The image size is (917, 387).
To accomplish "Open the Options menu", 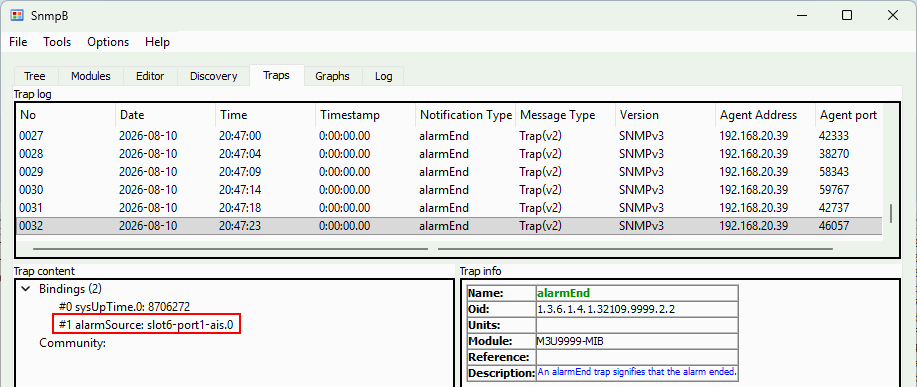I will [x=108, y=42].
